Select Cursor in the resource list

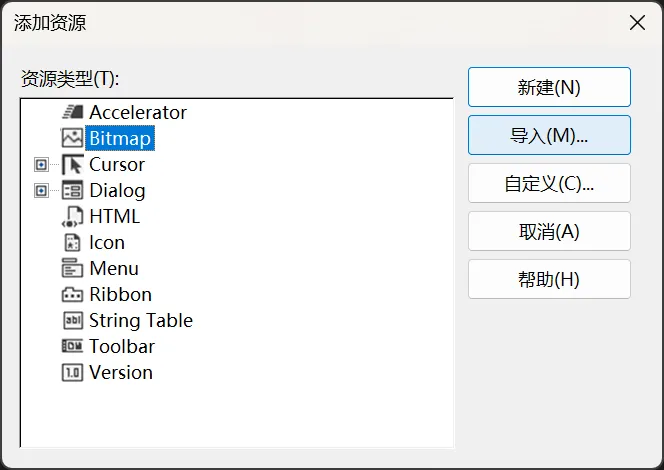pyautogui.click(x=117, y=165)
